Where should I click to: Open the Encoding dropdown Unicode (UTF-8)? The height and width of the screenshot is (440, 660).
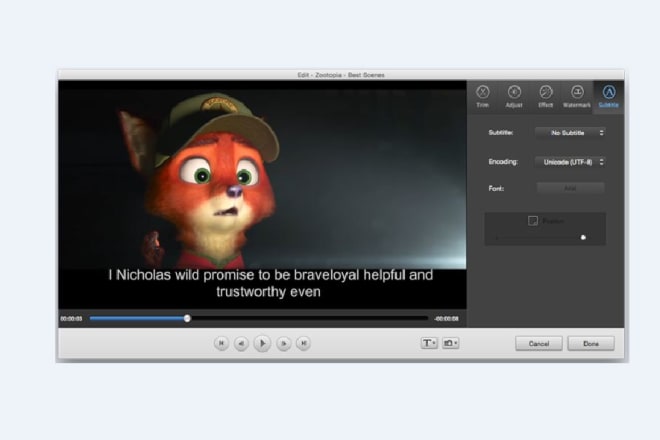click(570, 162)
